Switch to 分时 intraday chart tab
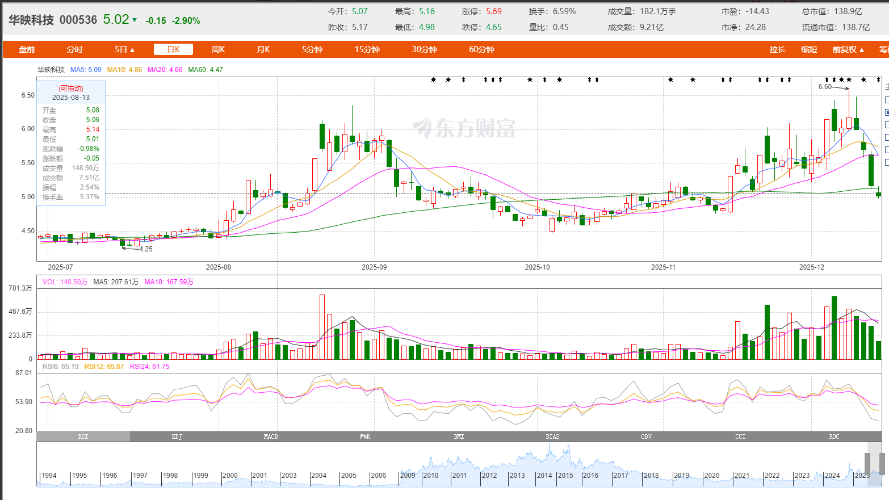The image size is (889, 500). click(x=75, y=49)
